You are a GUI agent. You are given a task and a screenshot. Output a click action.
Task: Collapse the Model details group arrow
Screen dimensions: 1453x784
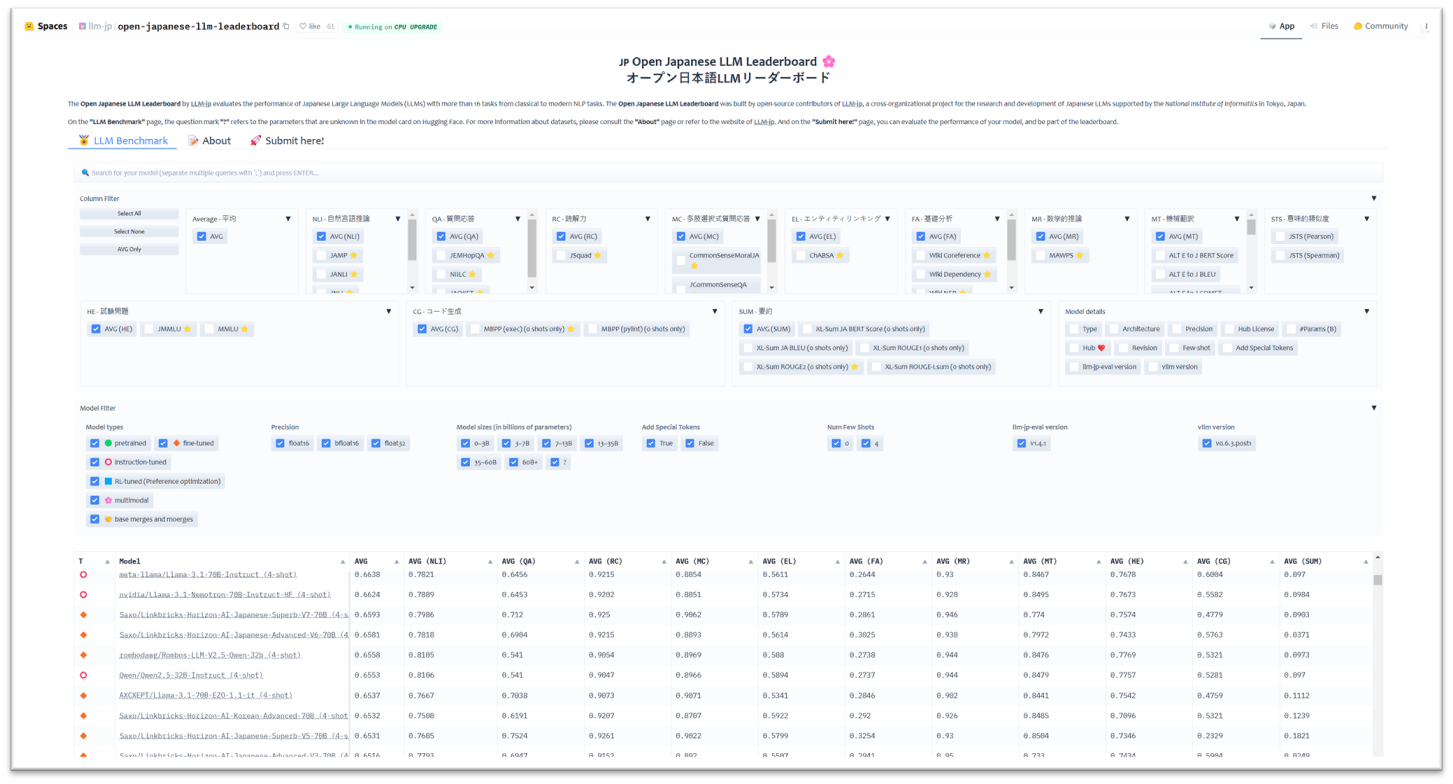click(x=1366, y=312)
